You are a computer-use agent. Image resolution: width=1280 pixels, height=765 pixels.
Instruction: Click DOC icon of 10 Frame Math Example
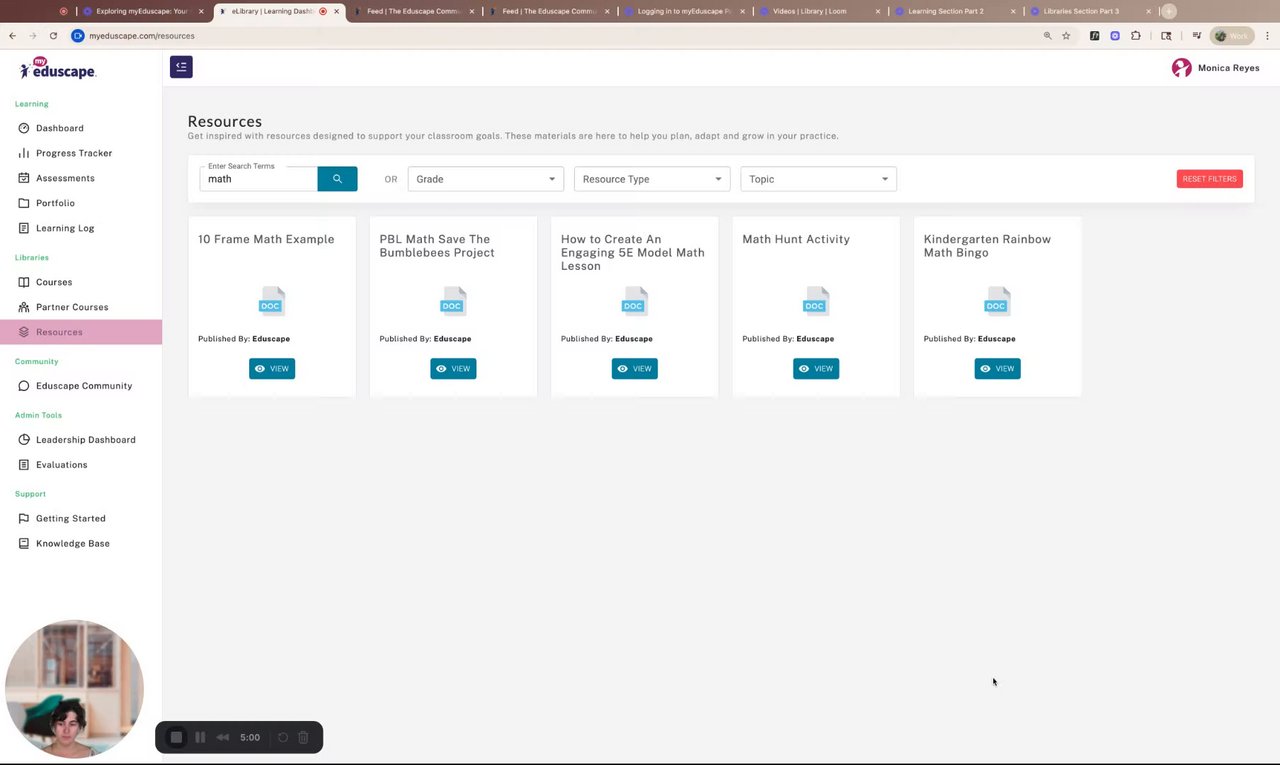point(271,301)
